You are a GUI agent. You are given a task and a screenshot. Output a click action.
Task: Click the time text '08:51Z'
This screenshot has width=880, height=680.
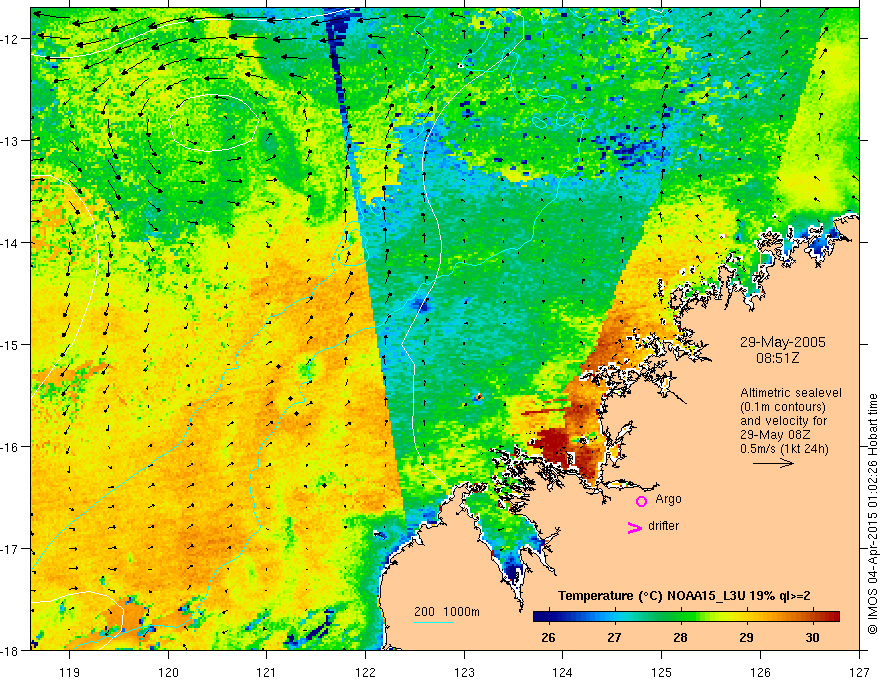777,358
